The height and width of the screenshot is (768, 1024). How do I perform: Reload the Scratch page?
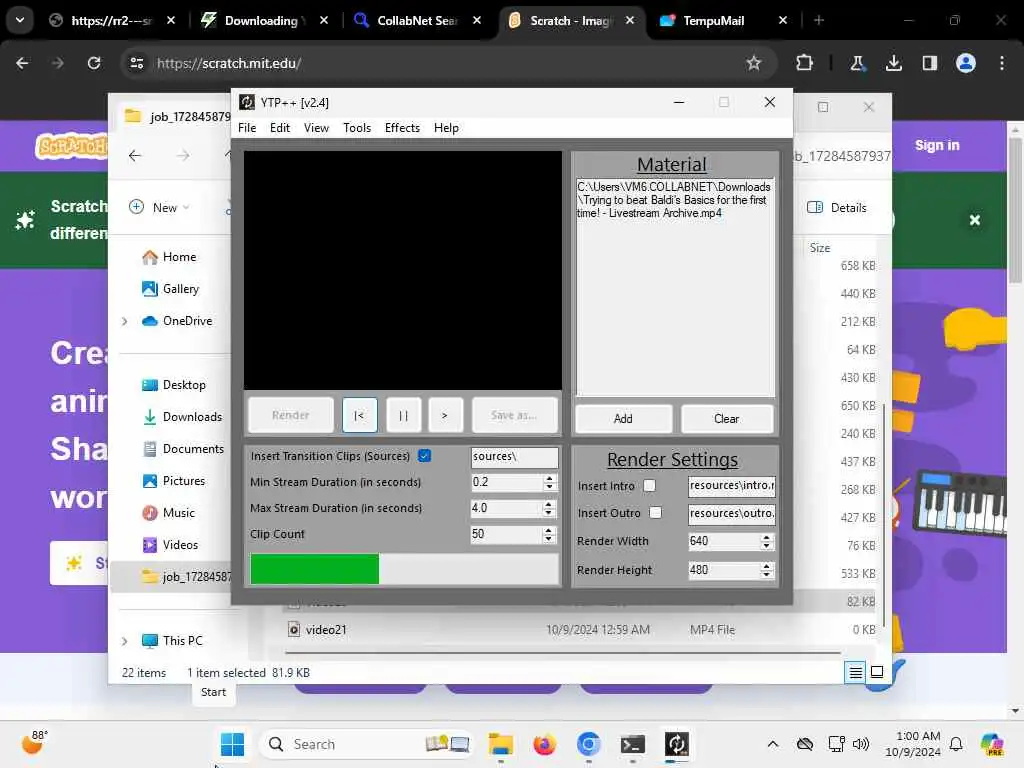coord(94,63)
